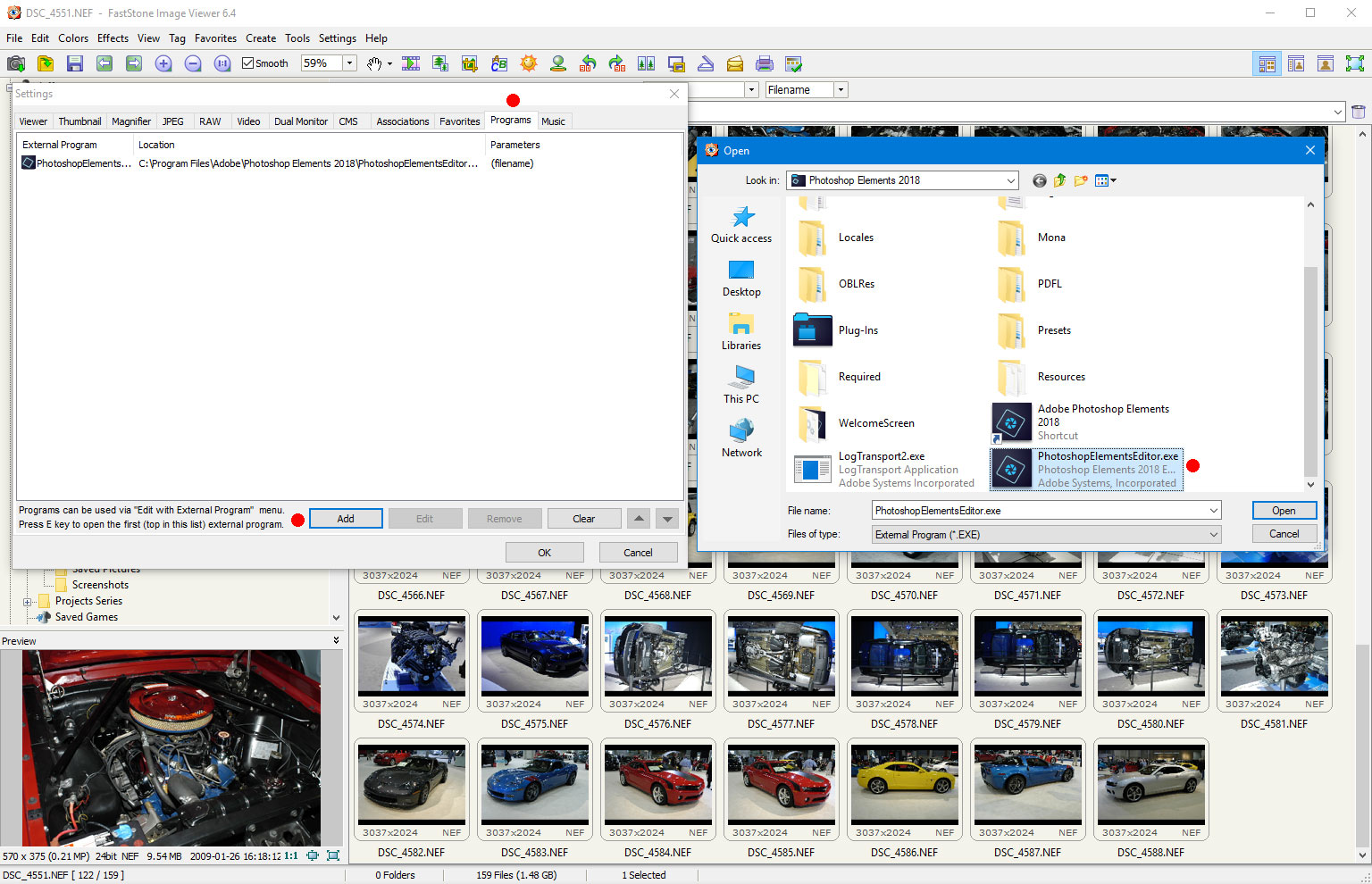Open the Look in folder dropdown
Screen dimensions: 1372x884
1010,179
